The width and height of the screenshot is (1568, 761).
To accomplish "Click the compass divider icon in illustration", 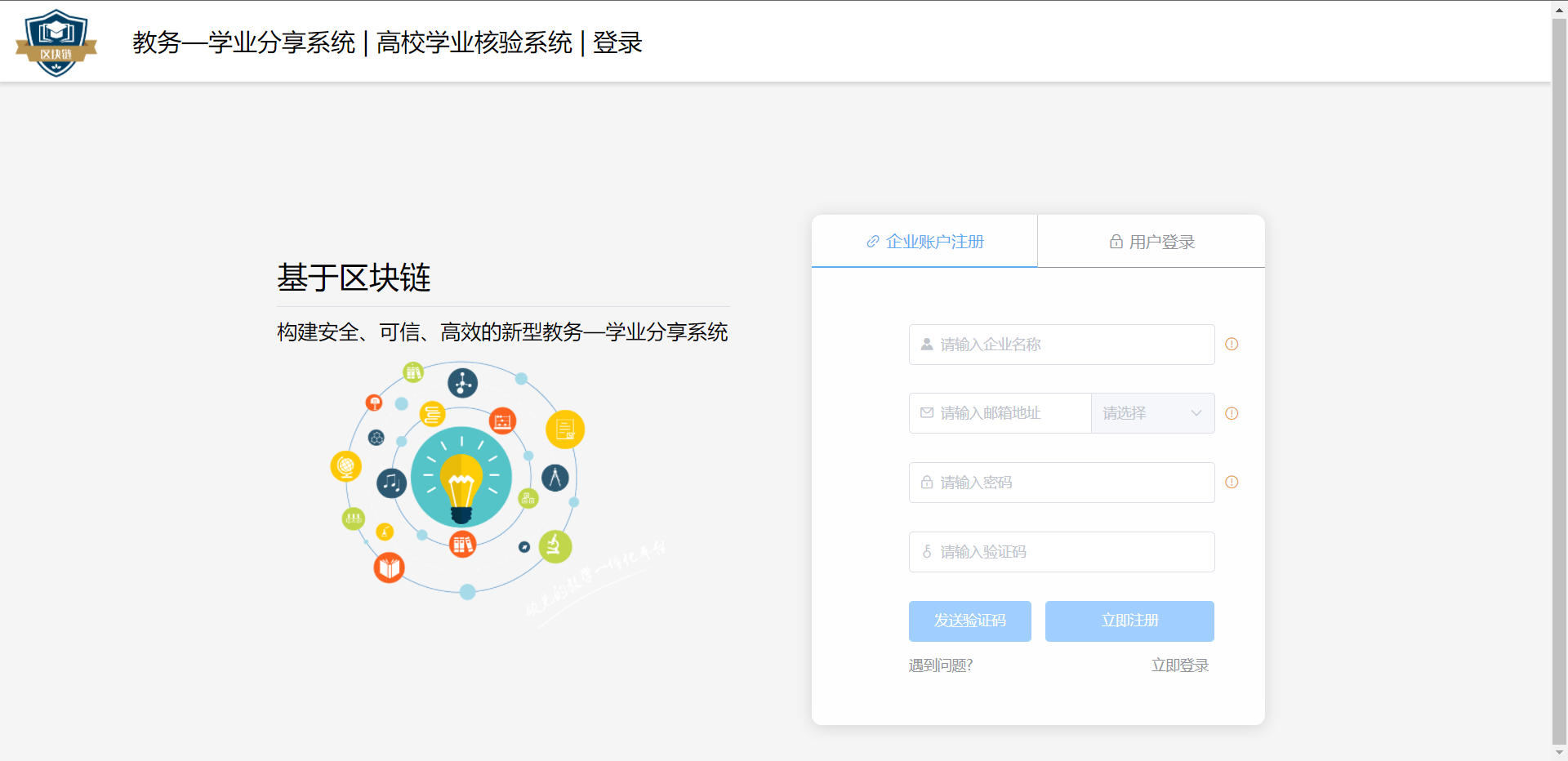I will 555,478.
